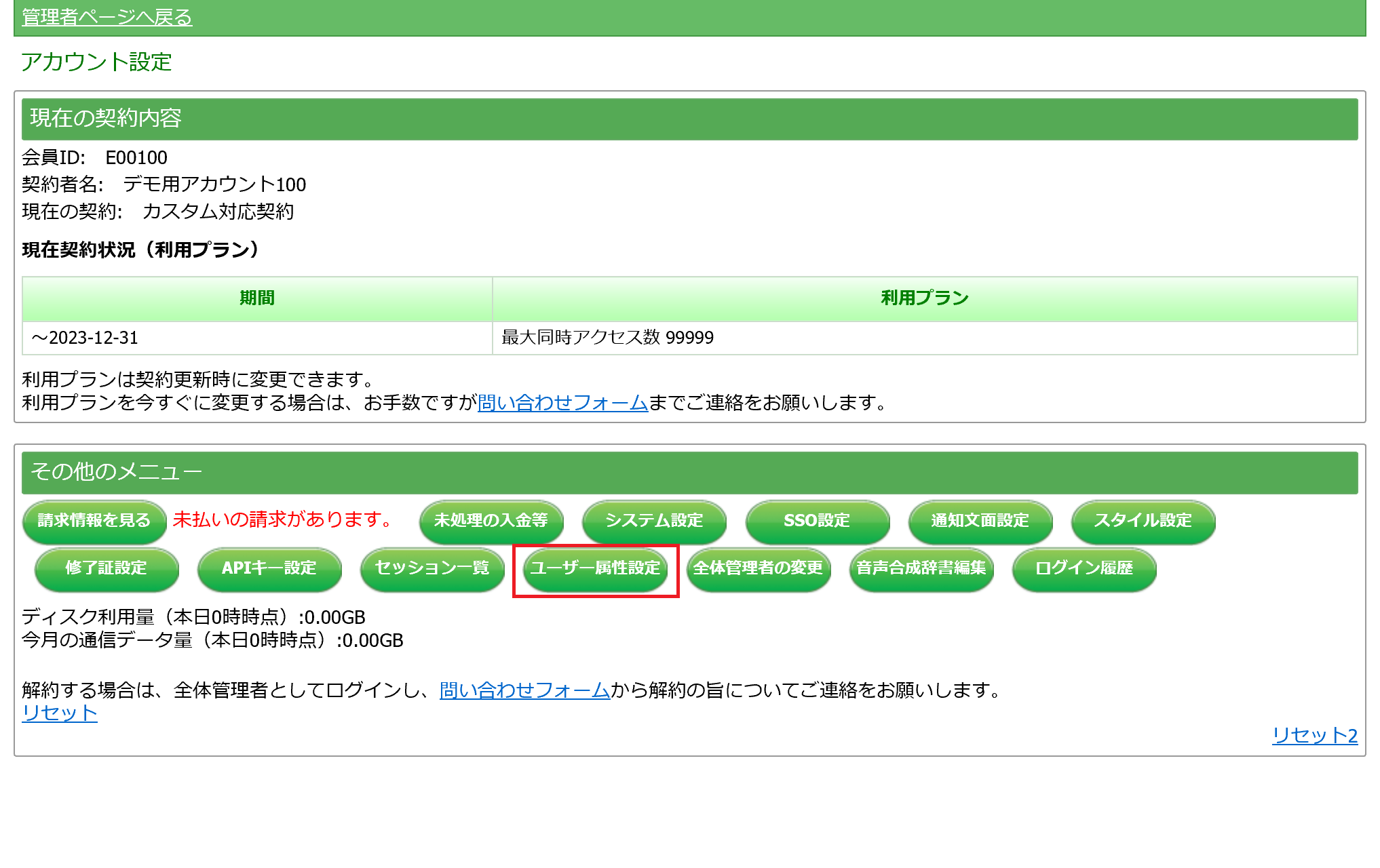
Task: Click 現在の契約 カスタム対応契約 text
Action: pos(158,212)
